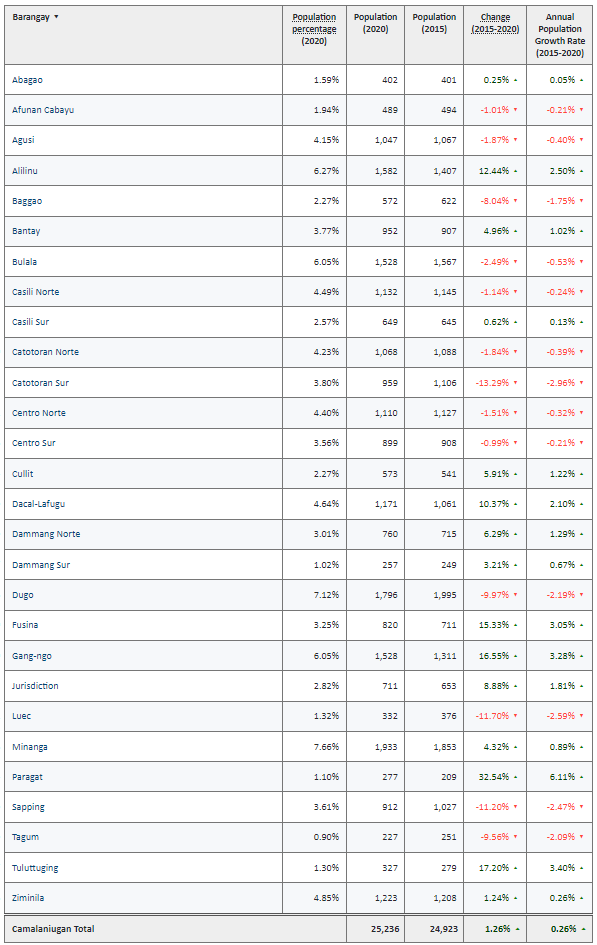
Task: Sort table by Barangay column arrow
Action: coord(56,17)
